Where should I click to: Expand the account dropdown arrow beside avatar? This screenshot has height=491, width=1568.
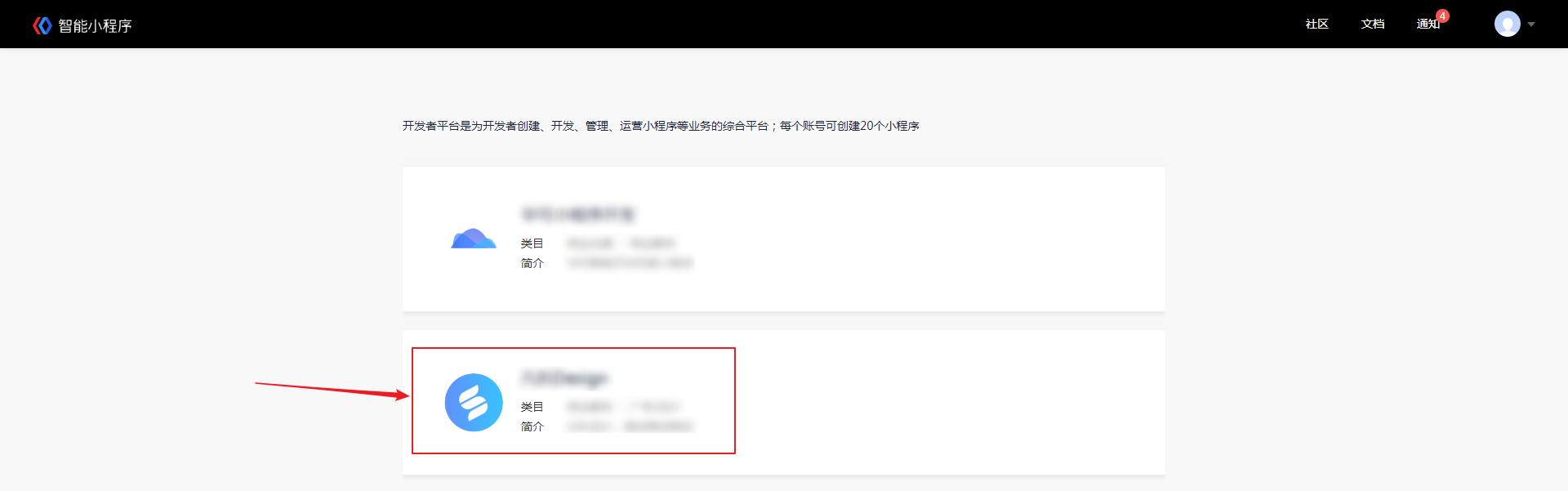(x=1531, y=25)
